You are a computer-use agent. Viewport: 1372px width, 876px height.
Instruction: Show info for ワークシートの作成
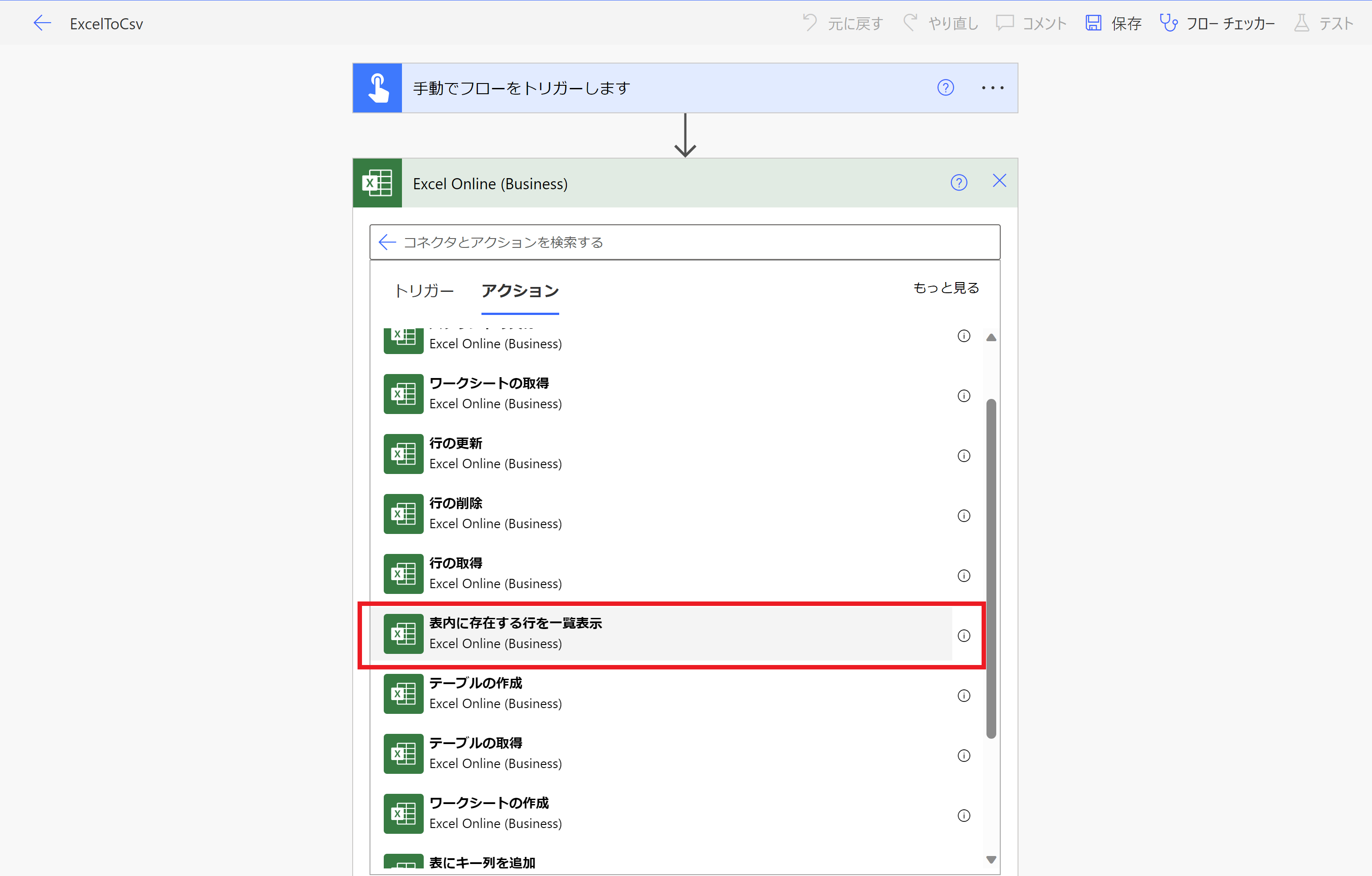[x=963, y=816]
